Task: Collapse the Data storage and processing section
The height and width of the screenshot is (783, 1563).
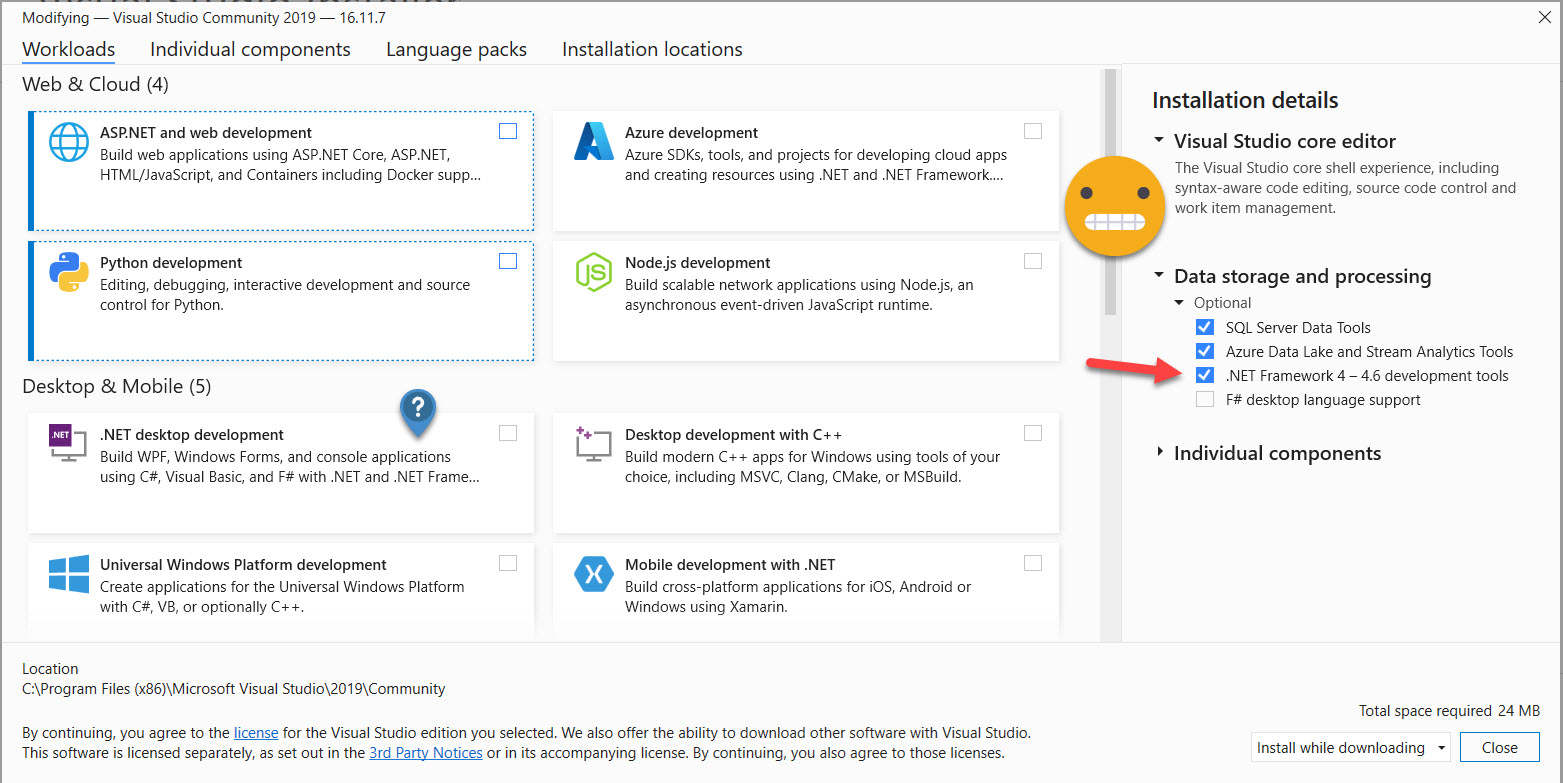Action: click(1159, 276)
